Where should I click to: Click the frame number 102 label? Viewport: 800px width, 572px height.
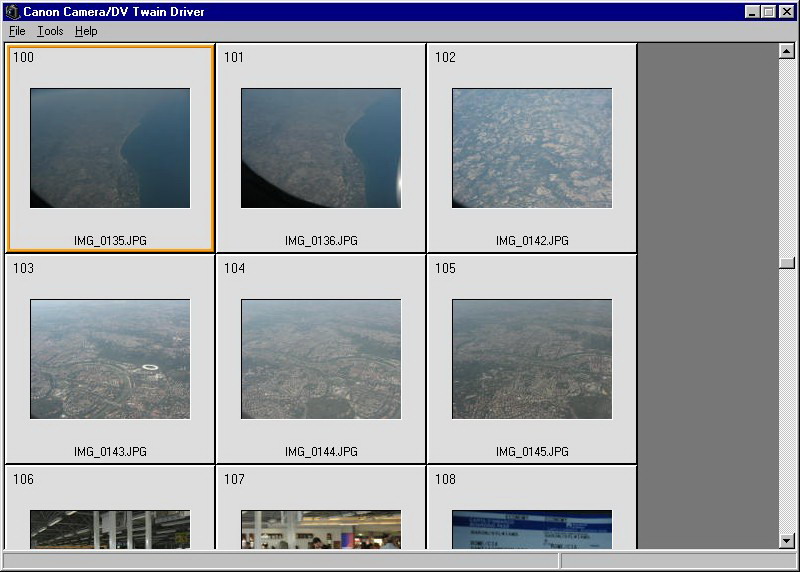445,57
